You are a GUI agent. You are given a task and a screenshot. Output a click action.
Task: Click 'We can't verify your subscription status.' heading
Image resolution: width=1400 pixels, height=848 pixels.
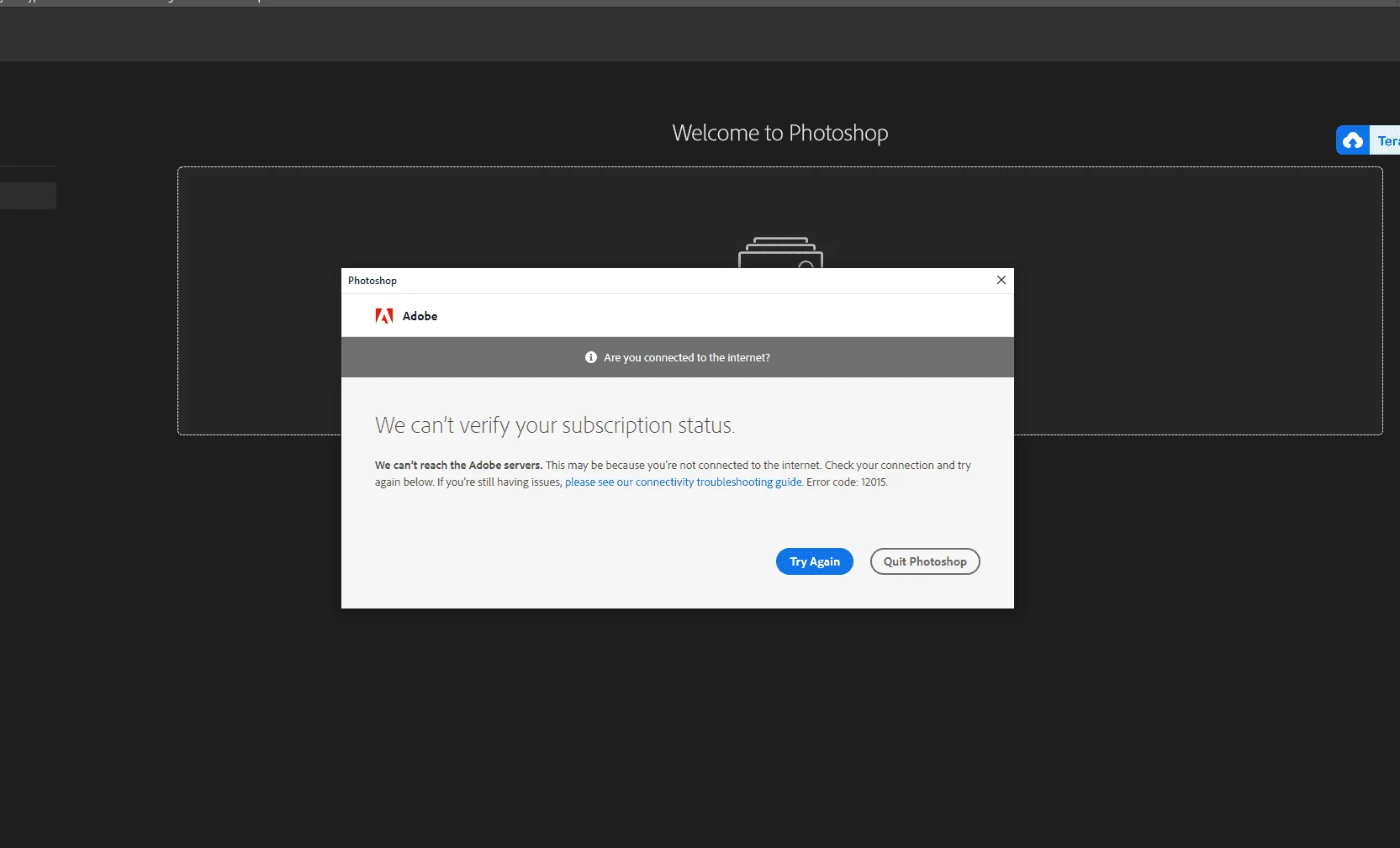(x=555, y=425)
